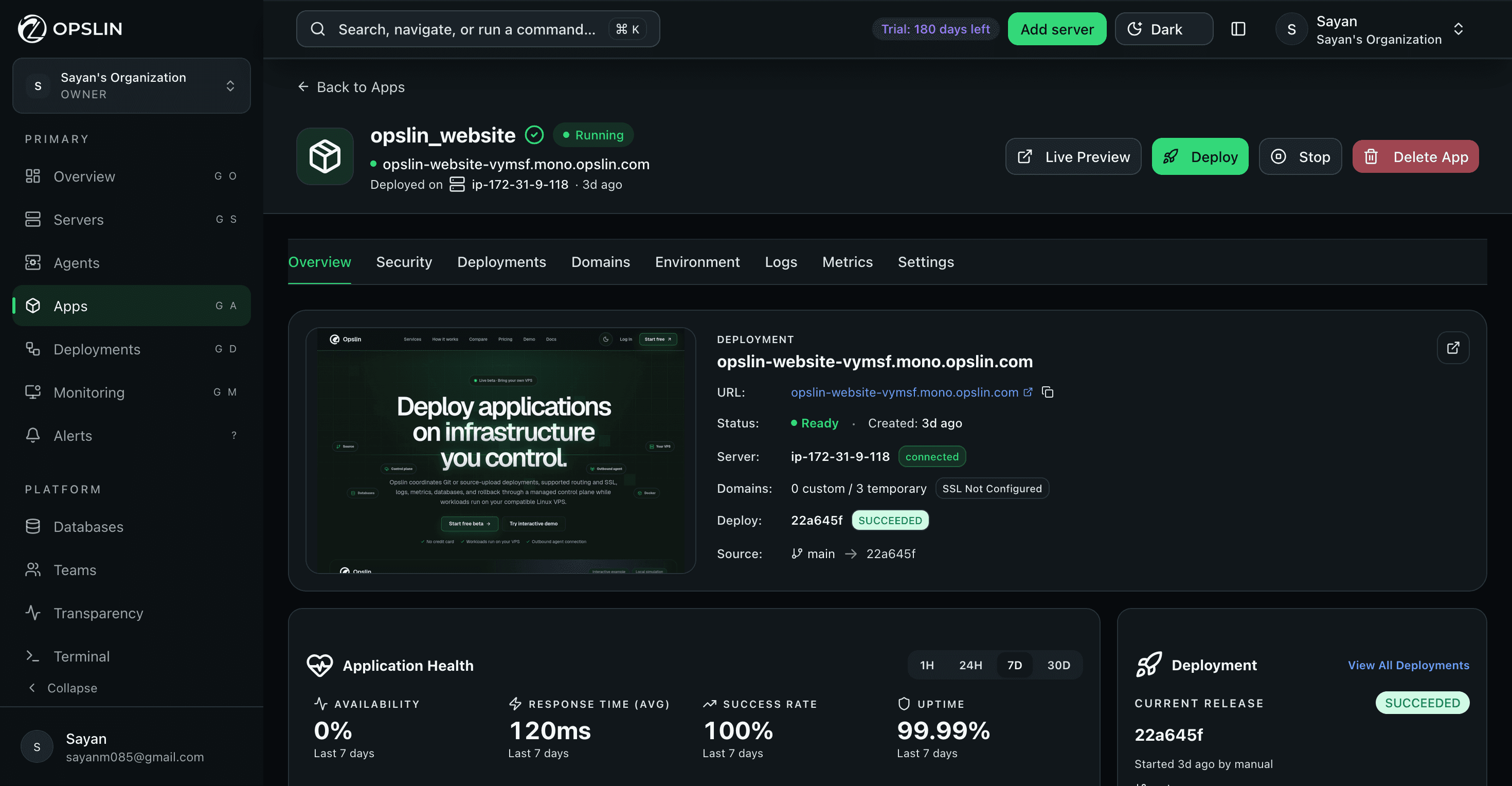Click the SSL Not Configured badge
This screenshot has height=786, width=1512.
[x=992, y=488]
